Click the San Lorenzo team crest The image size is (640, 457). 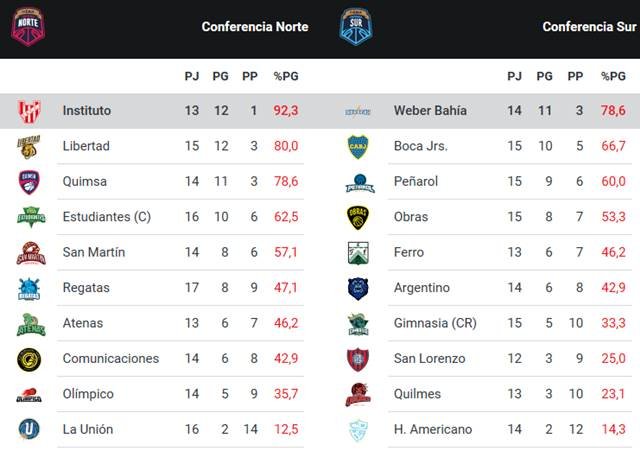[358, 359]
